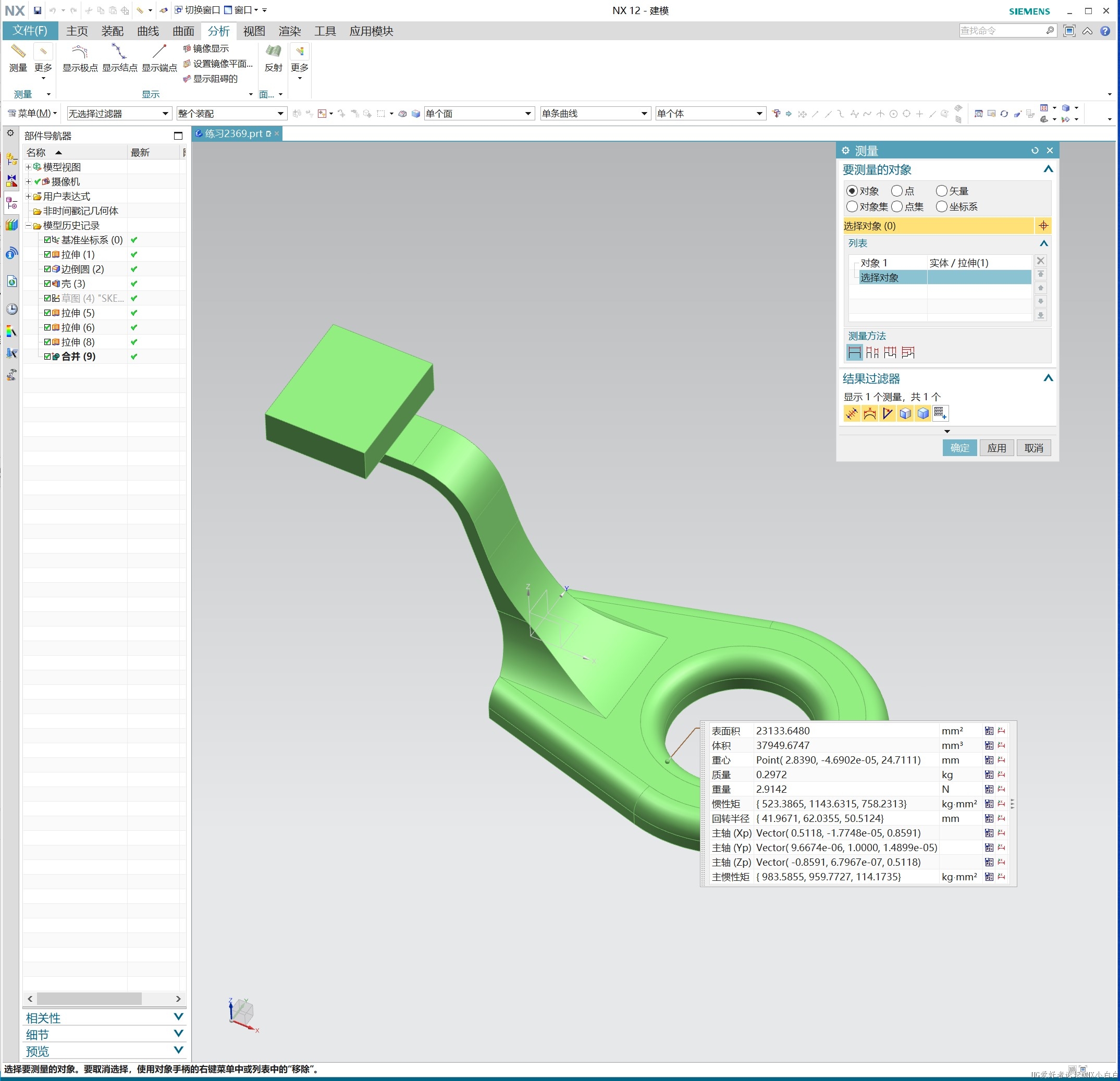Screen dimensions: 1120x1081
Task: Click the 切换窗口 switch window button
Action: tap(197, 10)
